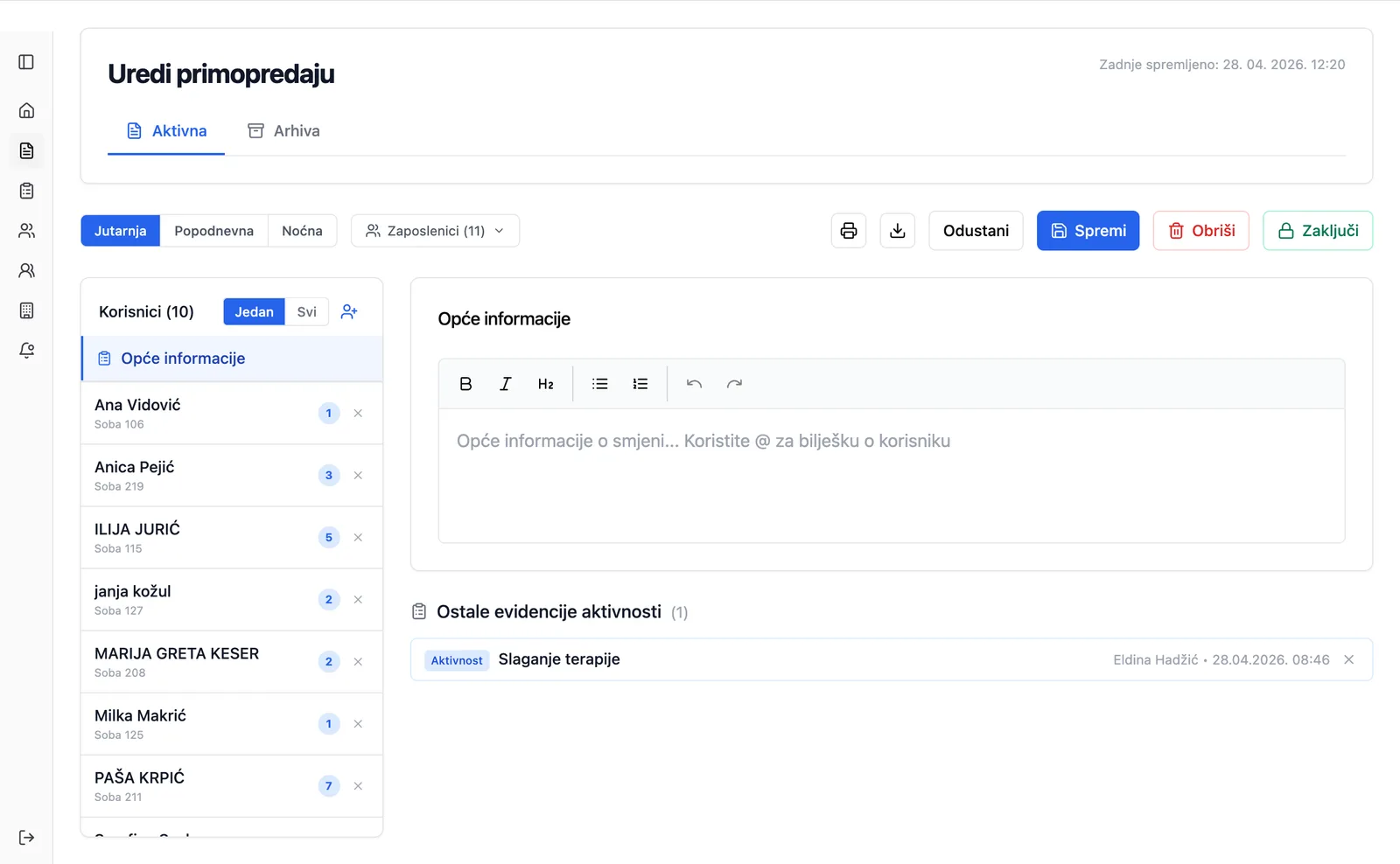
Task: Click Slaganje terapije activity row
Action: click(x=891, y=659)
